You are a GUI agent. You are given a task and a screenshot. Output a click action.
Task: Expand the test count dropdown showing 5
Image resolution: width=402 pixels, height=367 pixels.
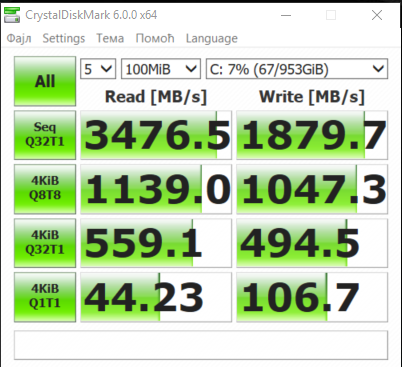(x=98, y=69)
